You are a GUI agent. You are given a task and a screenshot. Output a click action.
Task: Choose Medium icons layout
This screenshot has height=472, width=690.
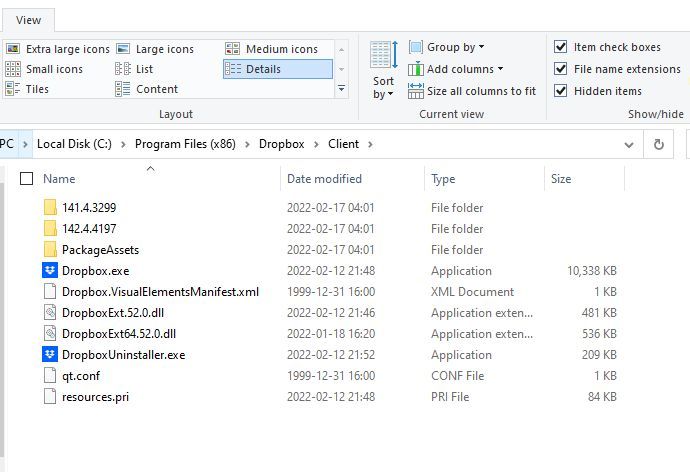272,49
